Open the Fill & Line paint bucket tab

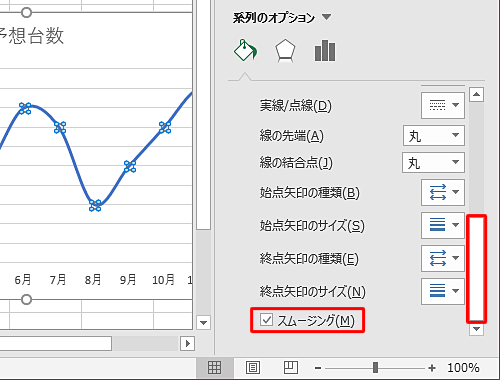point(245,50)
